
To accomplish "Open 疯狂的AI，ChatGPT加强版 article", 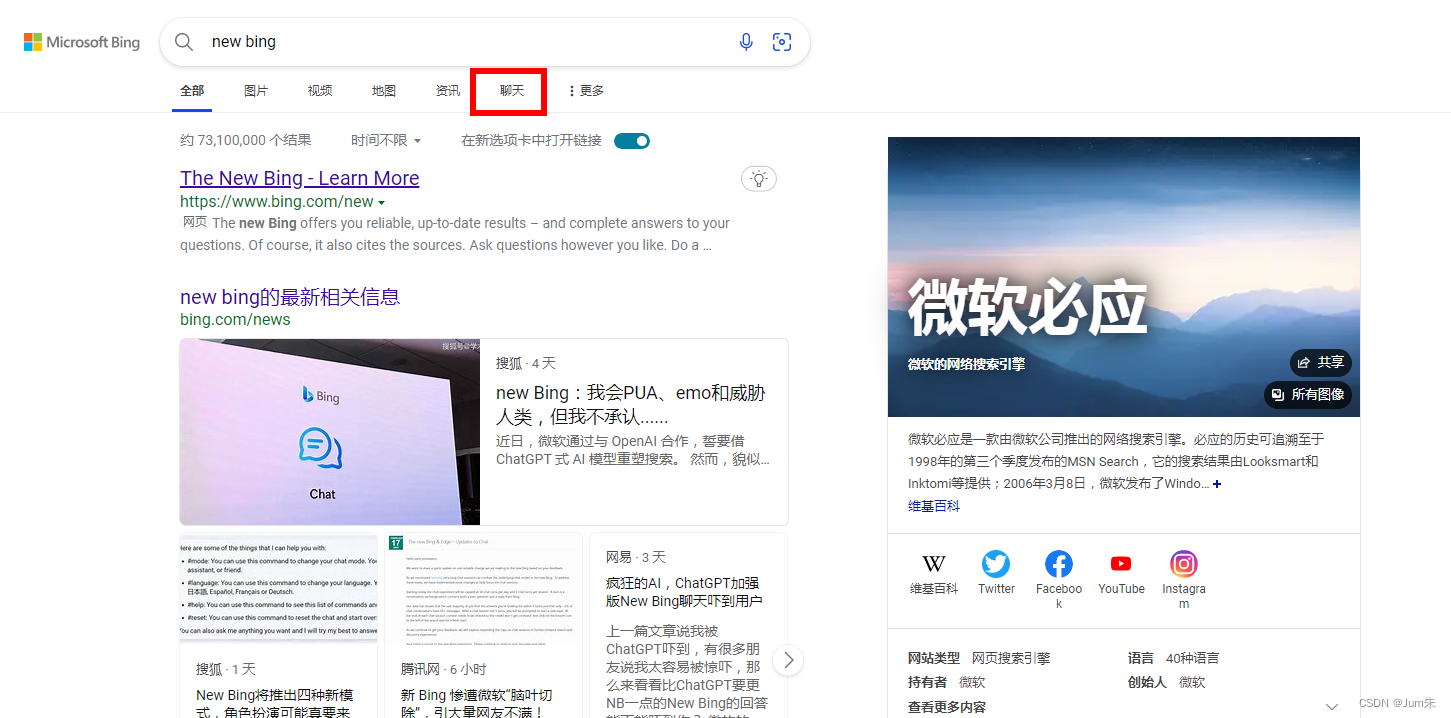I will pos(684,592).
